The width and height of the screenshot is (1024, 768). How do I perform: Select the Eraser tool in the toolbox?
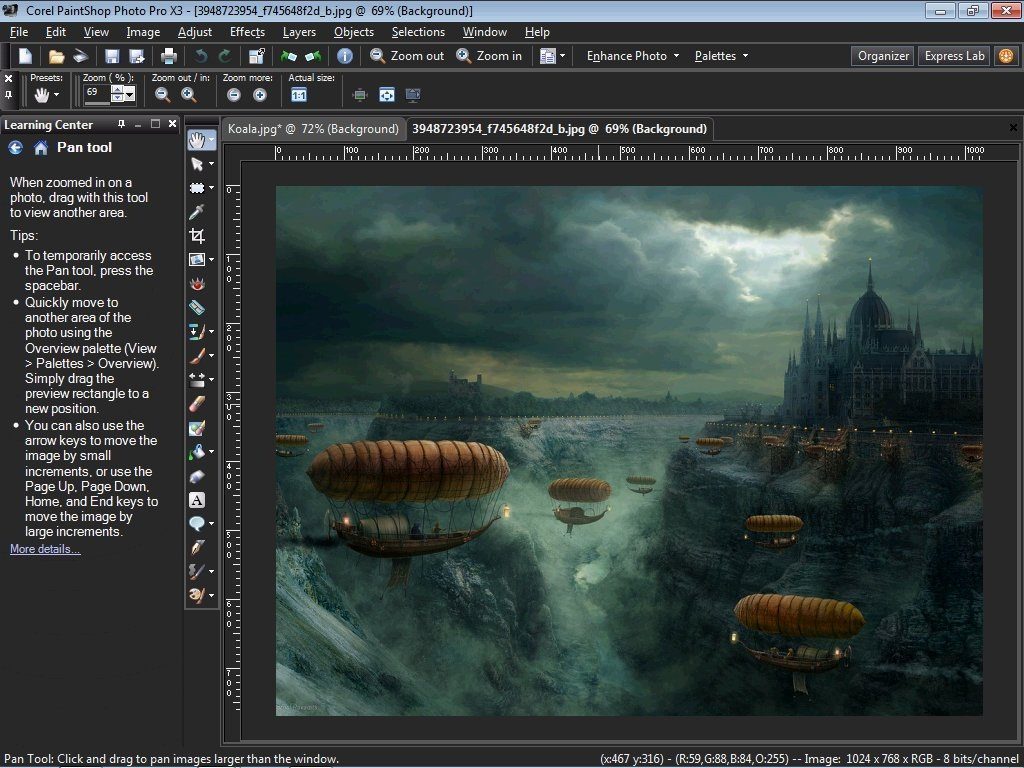click(197, 404)
